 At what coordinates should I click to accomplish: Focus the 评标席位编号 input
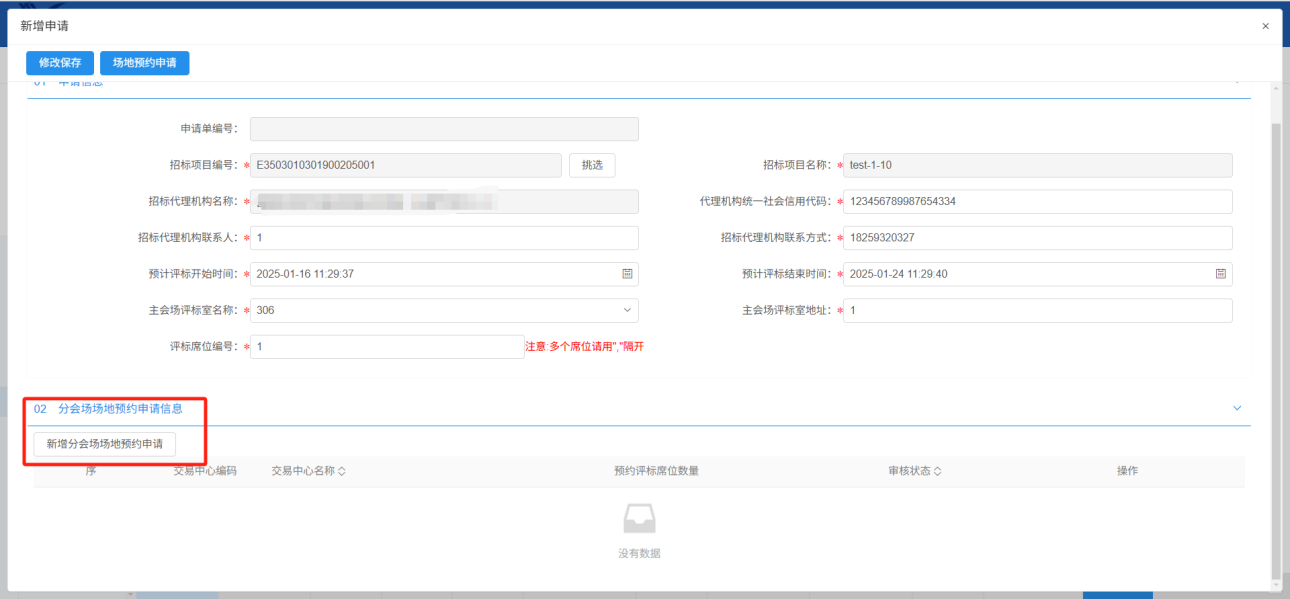[x=386, y=347]
